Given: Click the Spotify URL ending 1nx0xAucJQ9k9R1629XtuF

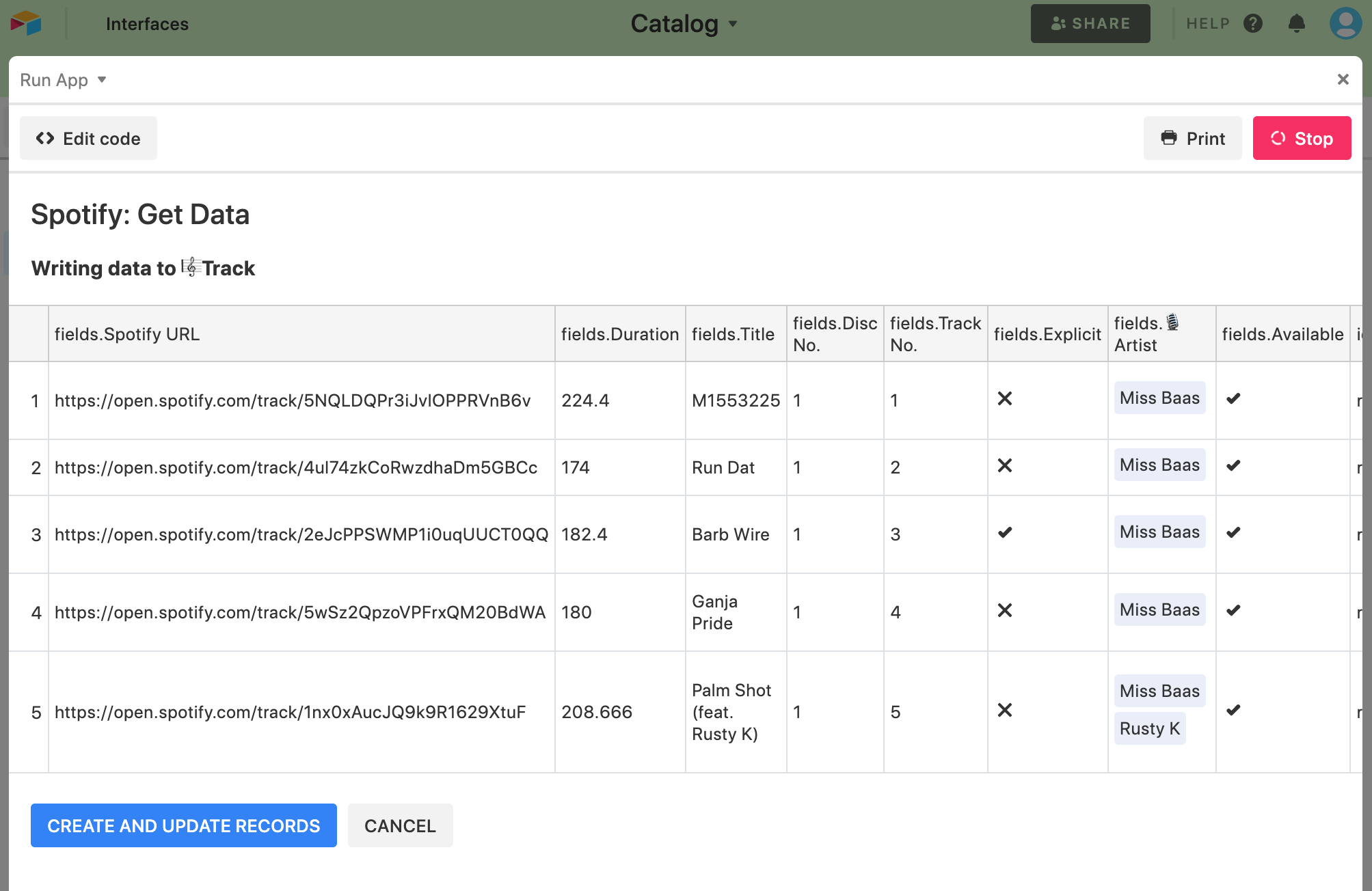Looking at the screenshot, I should (x=291, y=712).
